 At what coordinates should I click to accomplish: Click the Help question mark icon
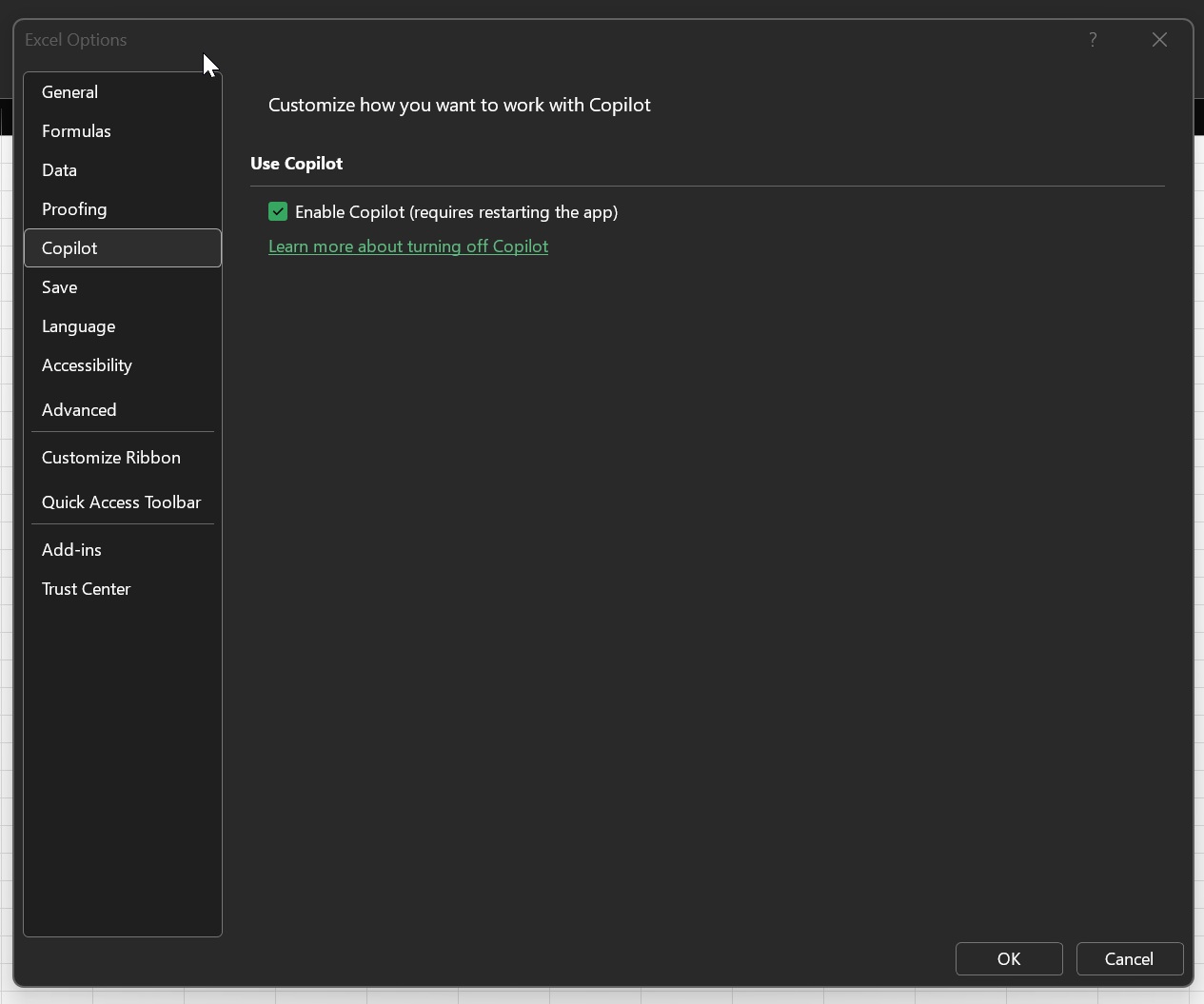click(1093, 40)
